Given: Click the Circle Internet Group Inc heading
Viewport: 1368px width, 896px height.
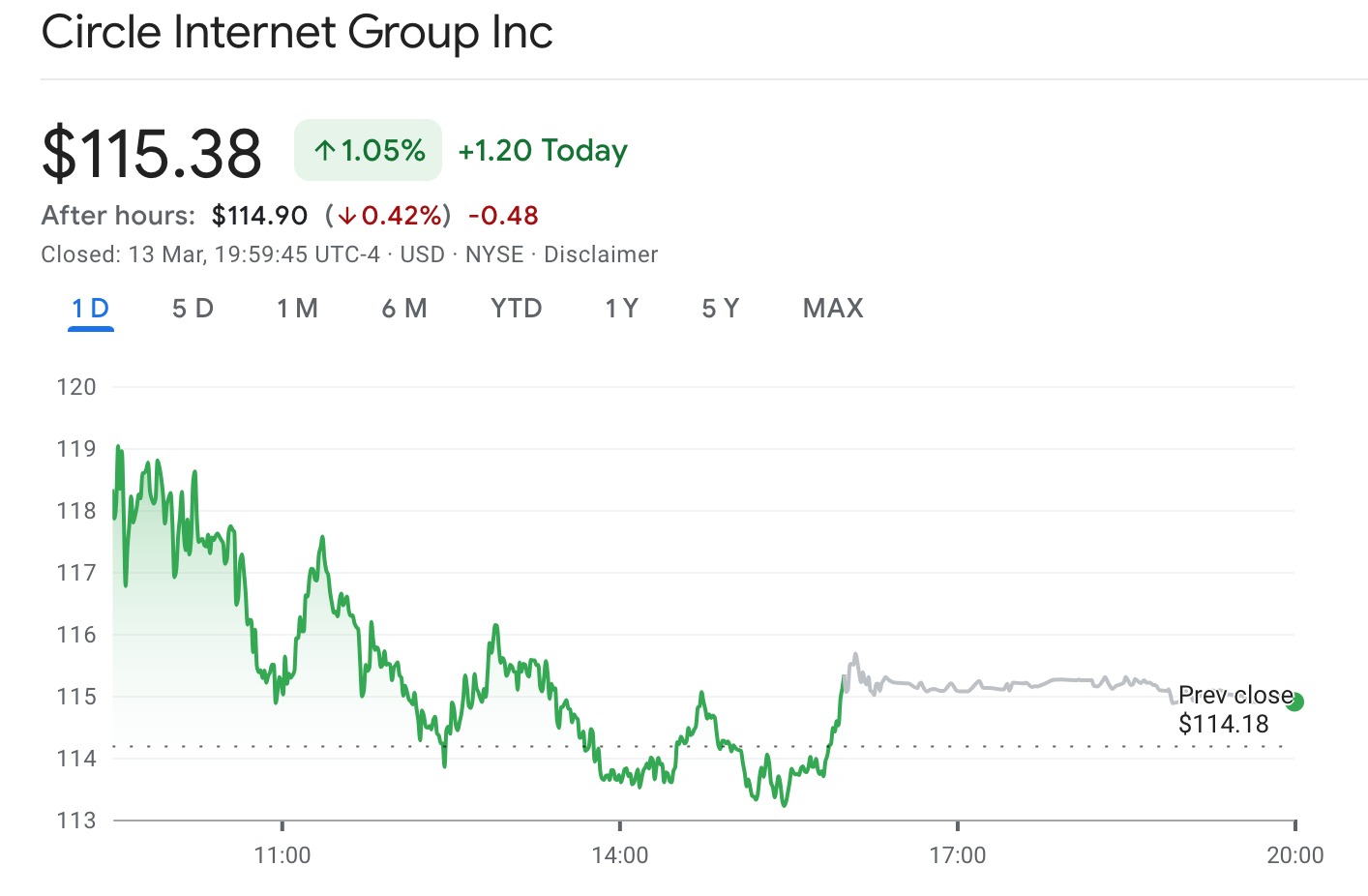Looking at the screenshot, I should (297, 32).
